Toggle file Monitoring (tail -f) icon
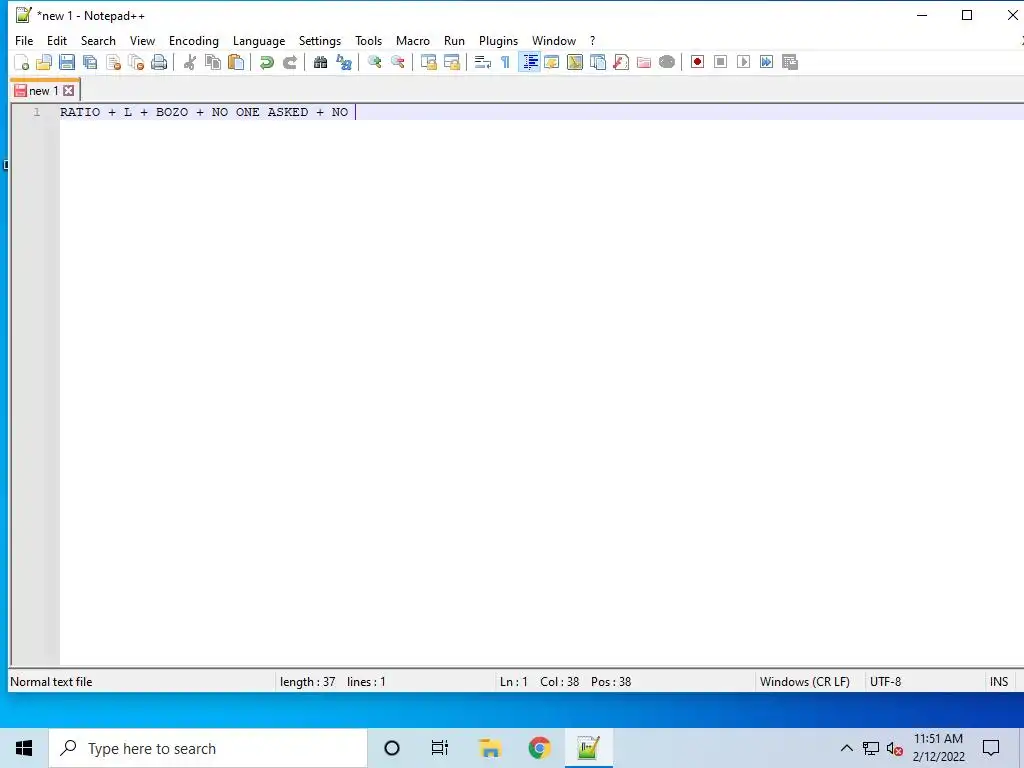Viewport: 1024px width, 768px height. tap(667, 62)
